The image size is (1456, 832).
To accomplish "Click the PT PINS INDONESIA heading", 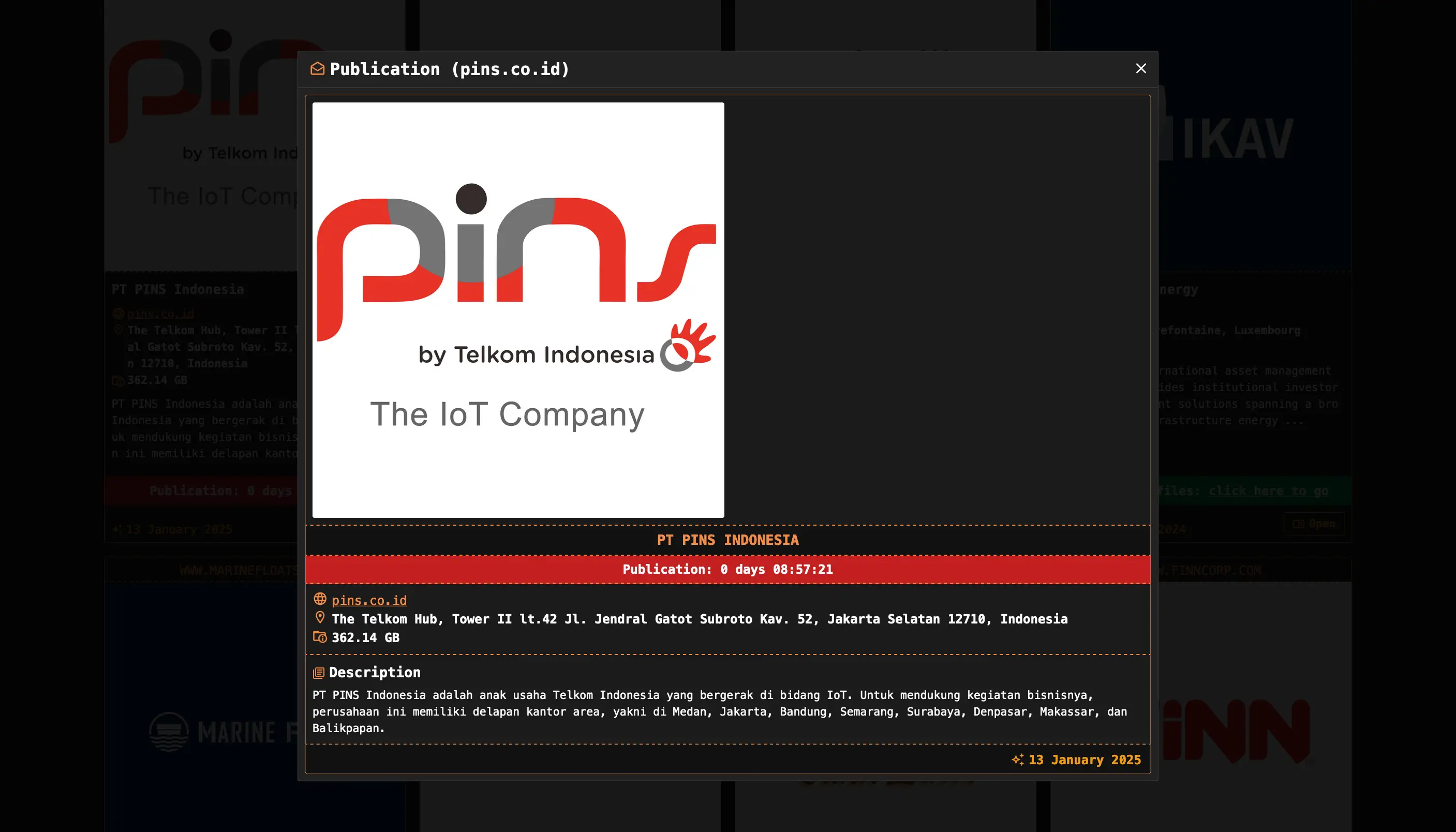I will [727, 540].
